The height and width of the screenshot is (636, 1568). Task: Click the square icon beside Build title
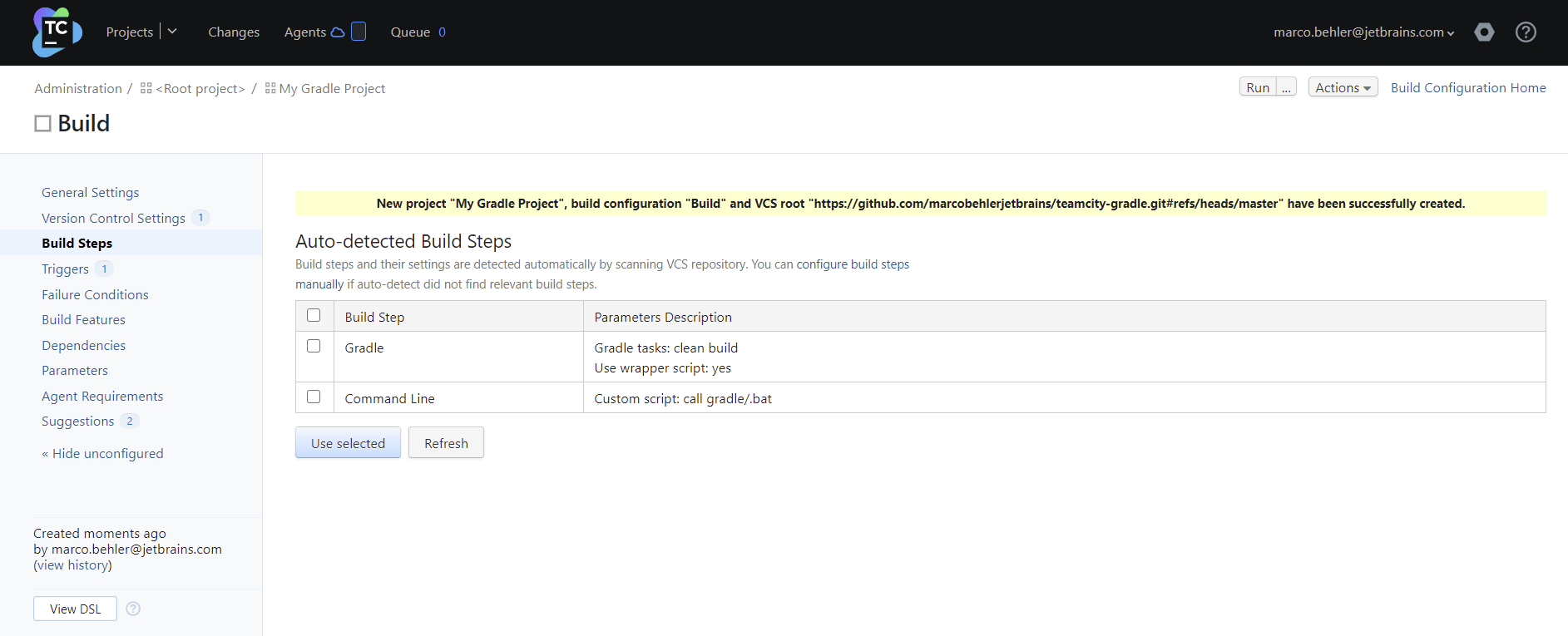(42, 124)
